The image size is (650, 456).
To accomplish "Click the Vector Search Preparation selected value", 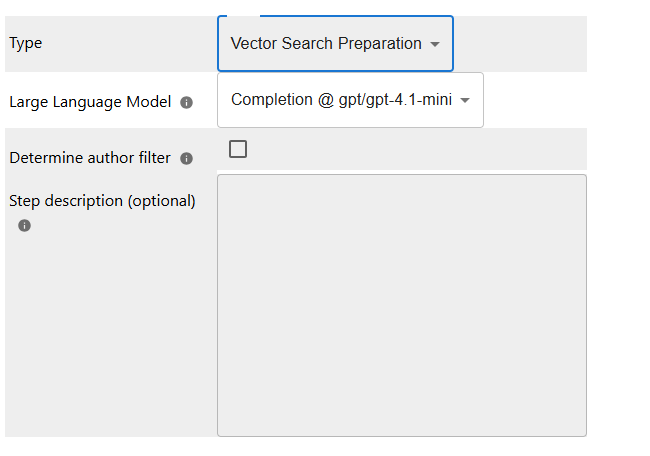I will [x=326, y=44].
